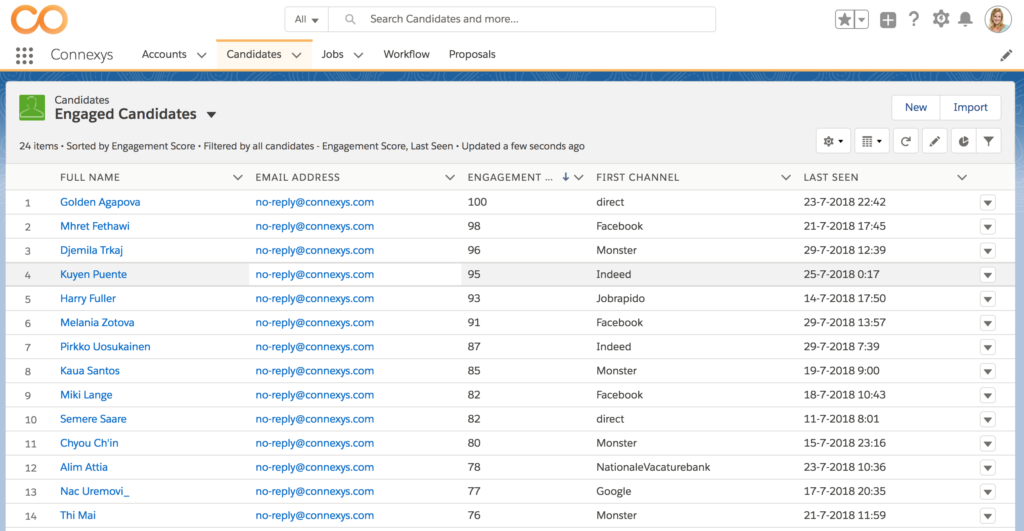Open Semere Saare's record
Screen dimensions: 1024x531
(x=93, y=419)
